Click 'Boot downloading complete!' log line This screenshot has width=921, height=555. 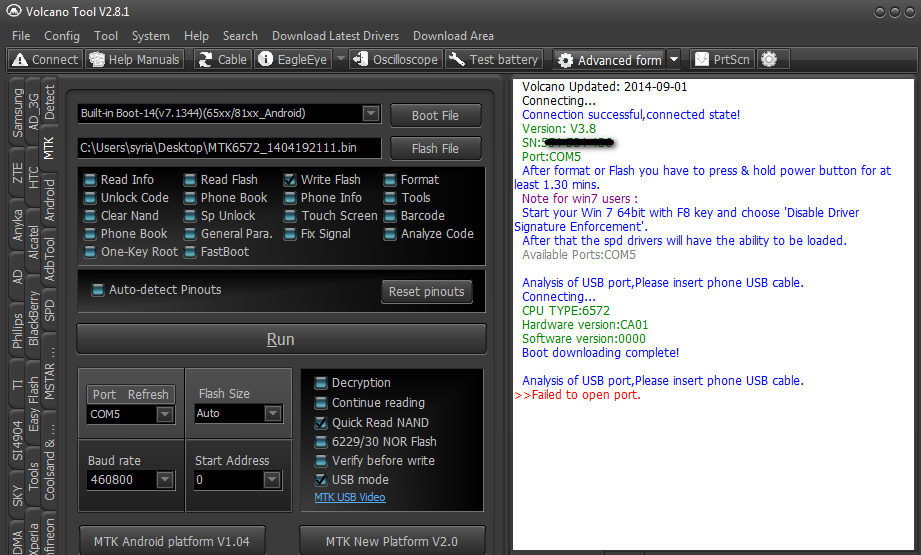[600, 353]
